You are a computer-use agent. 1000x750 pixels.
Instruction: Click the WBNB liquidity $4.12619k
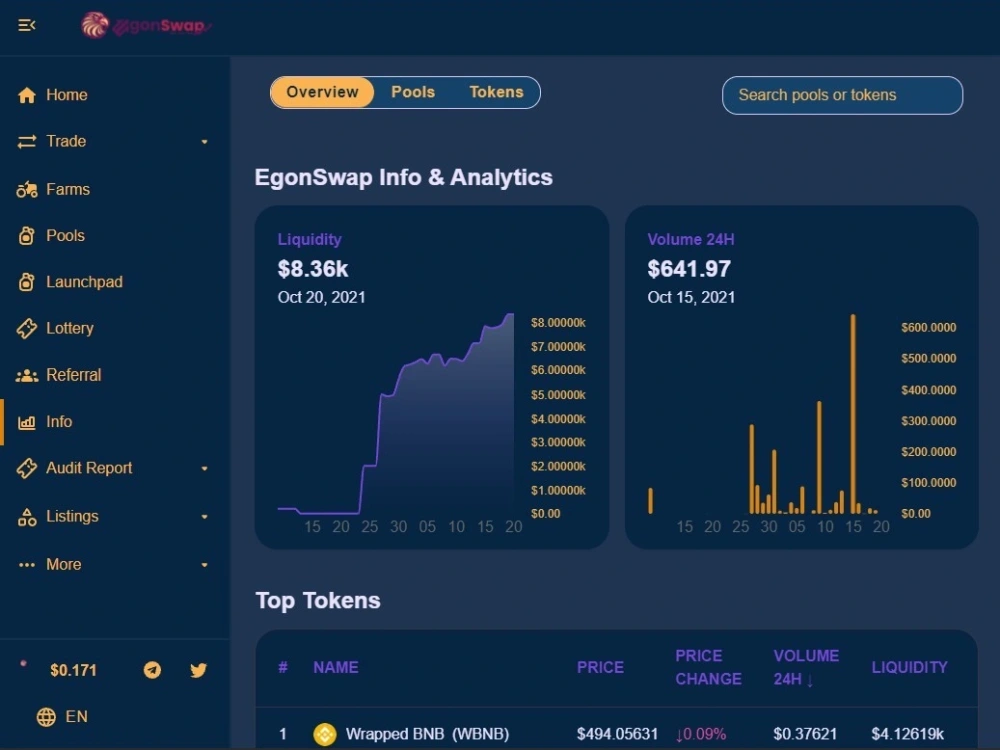[908, 734]
